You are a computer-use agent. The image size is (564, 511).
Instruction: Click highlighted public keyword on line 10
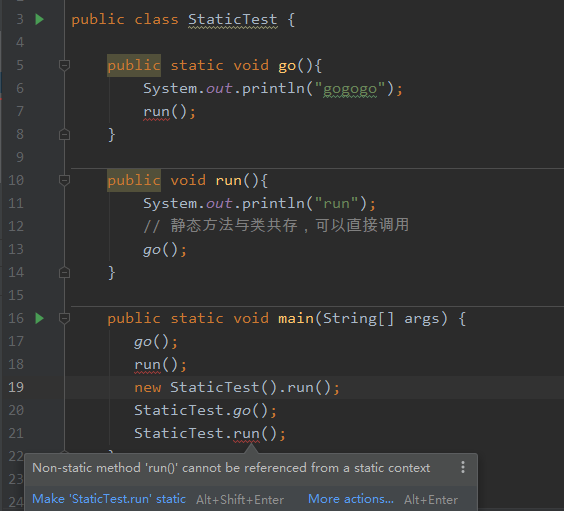tap(134, 180)
